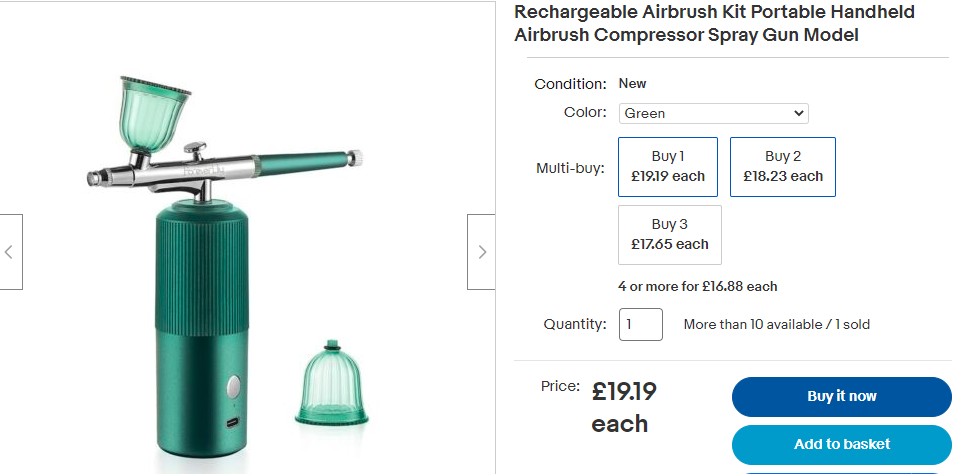Click the Condition label

click(570, 84)
